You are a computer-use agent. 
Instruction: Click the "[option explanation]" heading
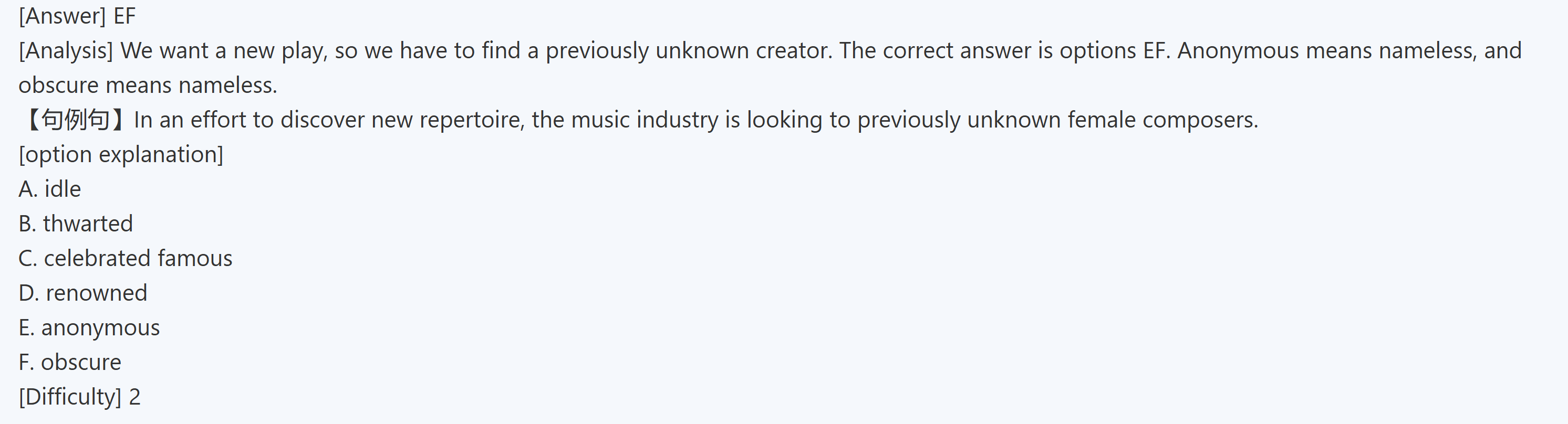tap(121, 154)
